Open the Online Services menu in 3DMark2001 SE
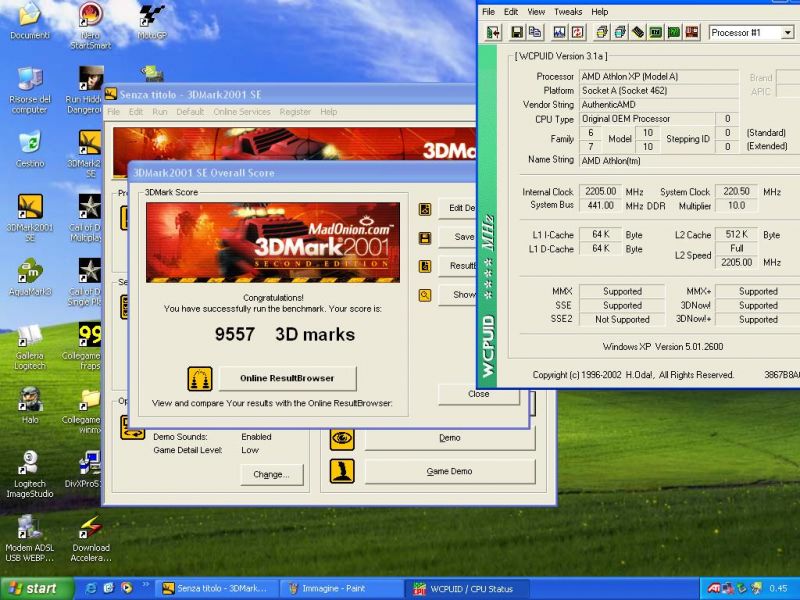The image size is (800, 600). (x=242, y=112)
